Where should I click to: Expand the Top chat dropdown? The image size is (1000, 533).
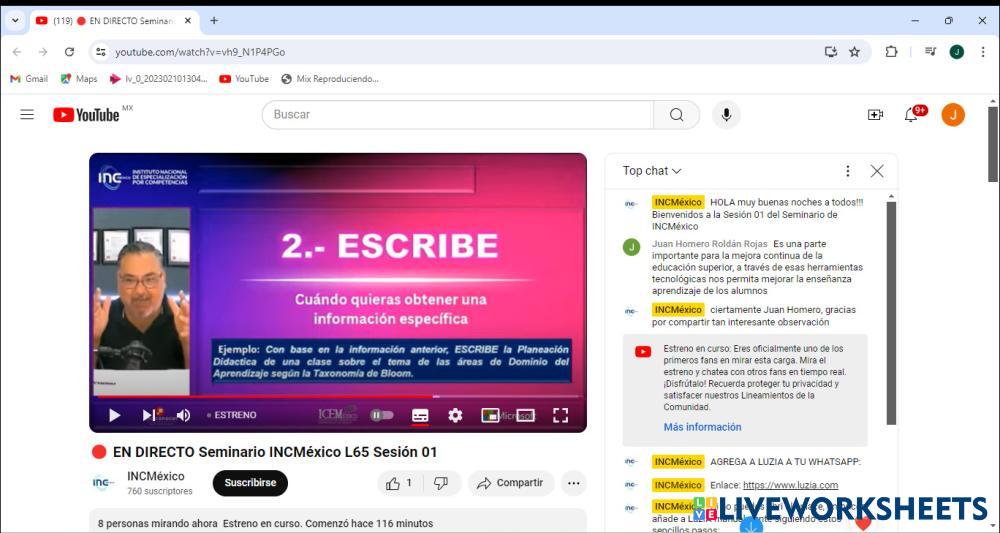[652, 171]
